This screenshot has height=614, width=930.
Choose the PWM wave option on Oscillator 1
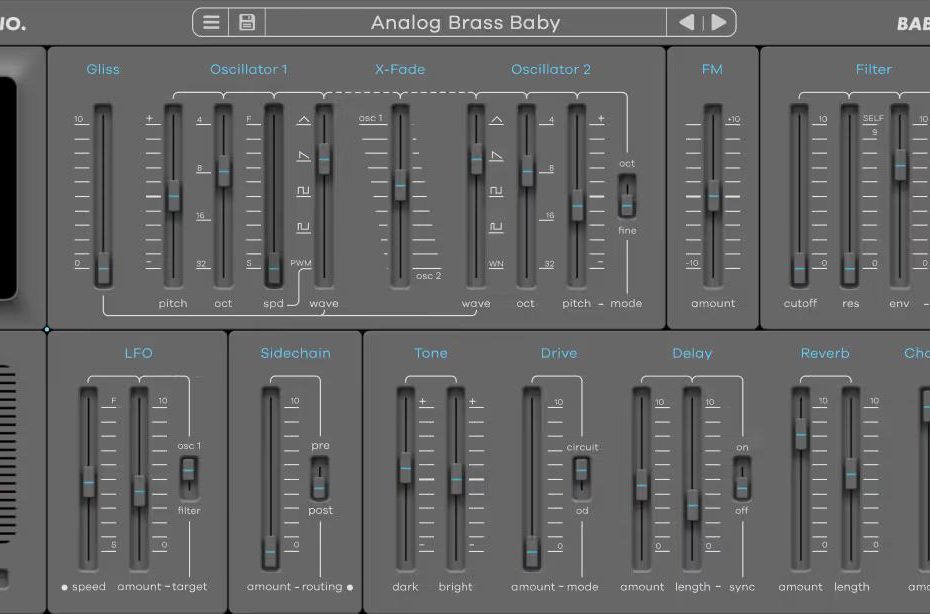pos(302,263)
